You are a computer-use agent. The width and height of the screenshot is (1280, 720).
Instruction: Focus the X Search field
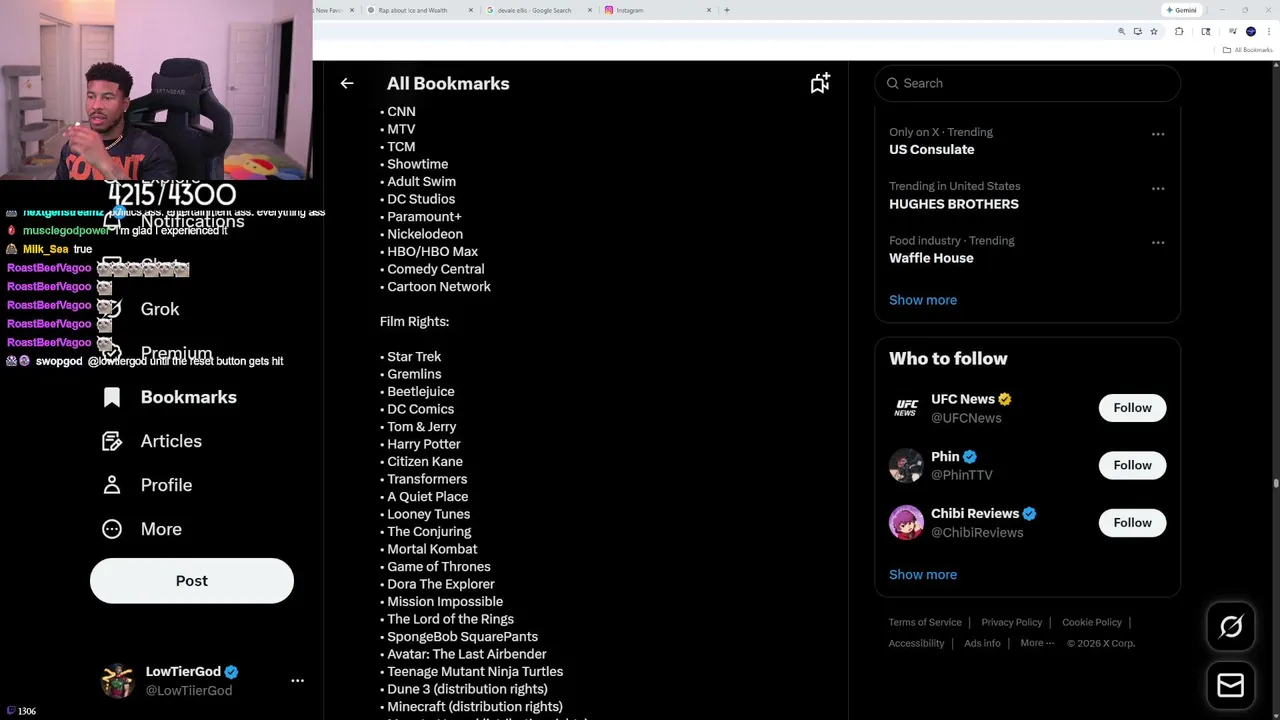[1028, 83]
